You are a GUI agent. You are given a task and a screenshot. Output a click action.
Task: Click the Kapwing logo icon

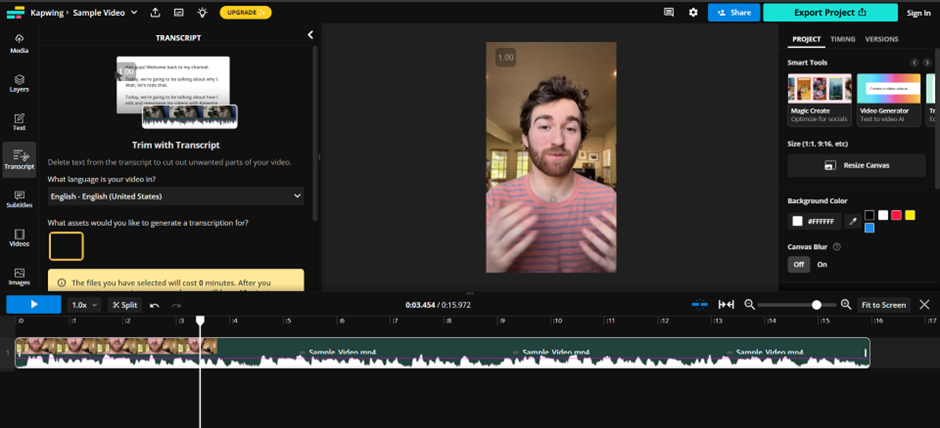pyautogui.click(x=15, y=12)
